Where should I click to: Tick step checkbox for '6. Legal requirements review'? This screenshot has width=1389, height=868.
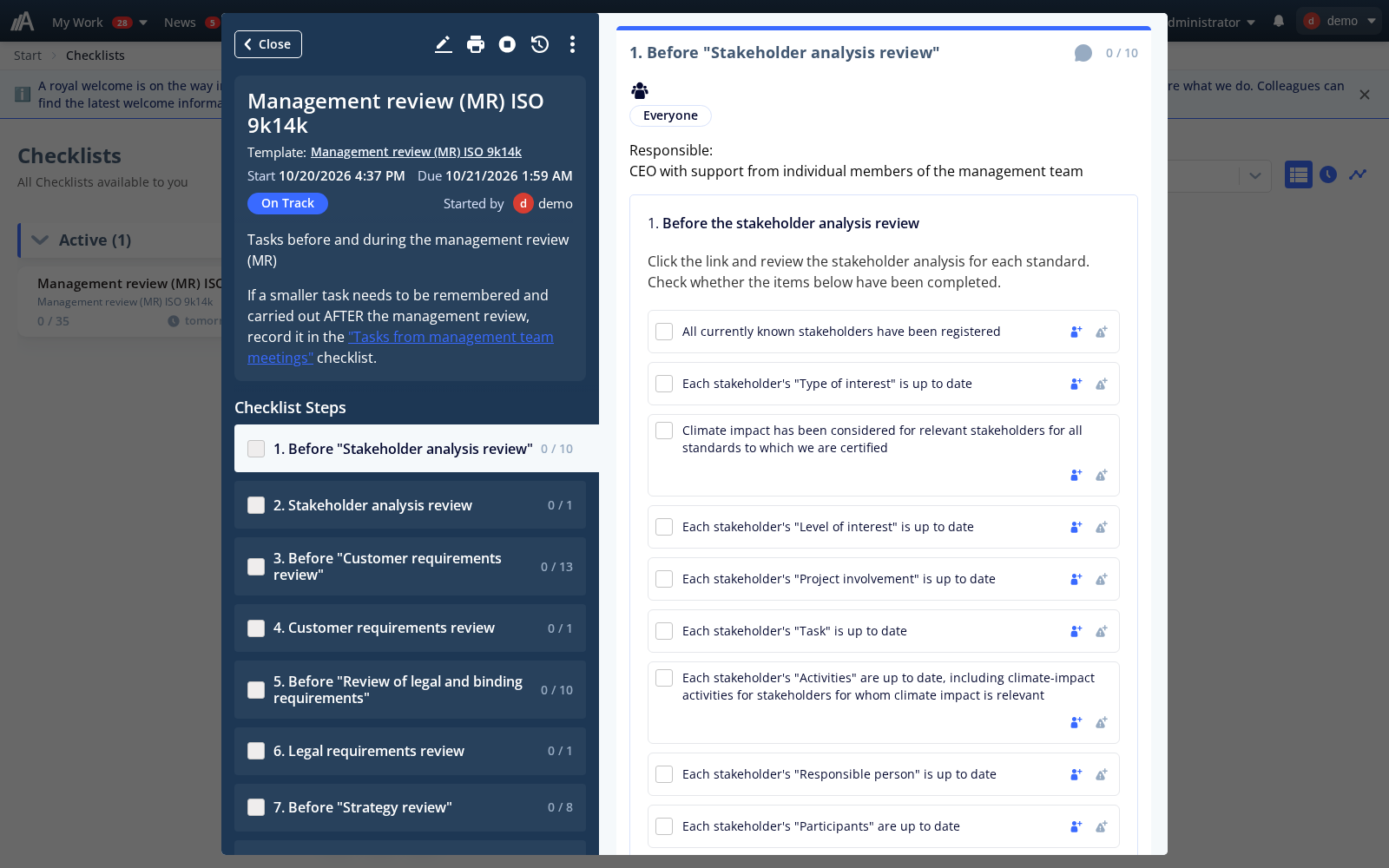click(x=256, y=751)
